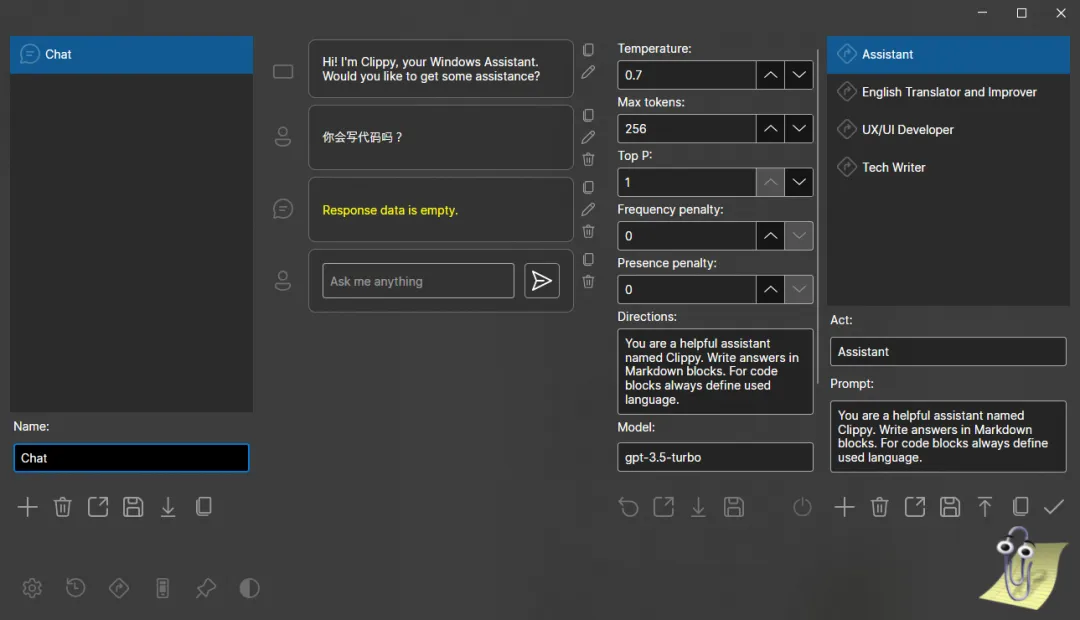Open settings via the gear icon

[x=32, y=588]
